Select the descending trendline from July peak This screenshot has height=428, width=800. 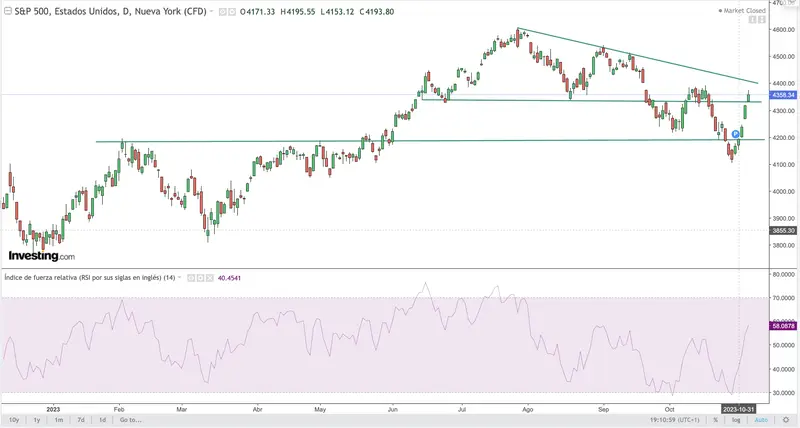click(638, 56)
